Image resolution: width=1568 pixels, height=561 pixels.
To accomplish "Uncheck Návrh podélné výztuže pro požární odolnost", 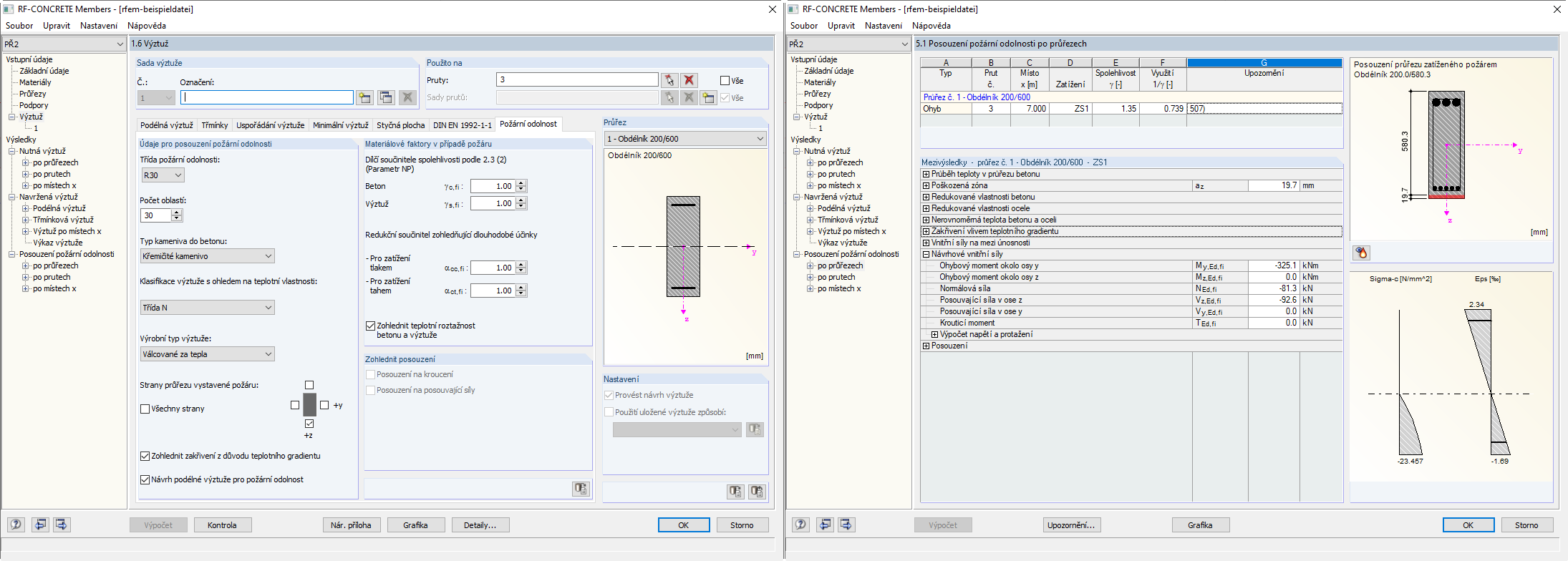I will click(145, 479).
